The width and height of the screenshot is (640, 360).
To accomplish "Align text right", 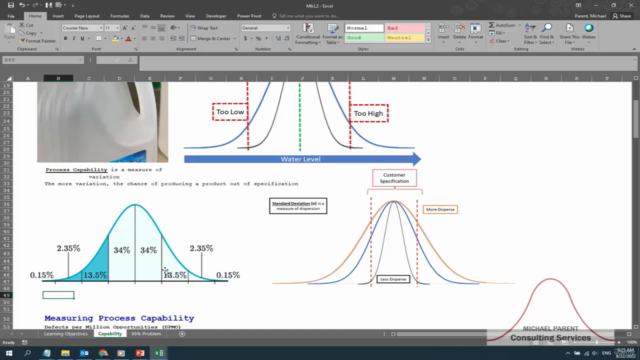I will click(x=162, y=38).
